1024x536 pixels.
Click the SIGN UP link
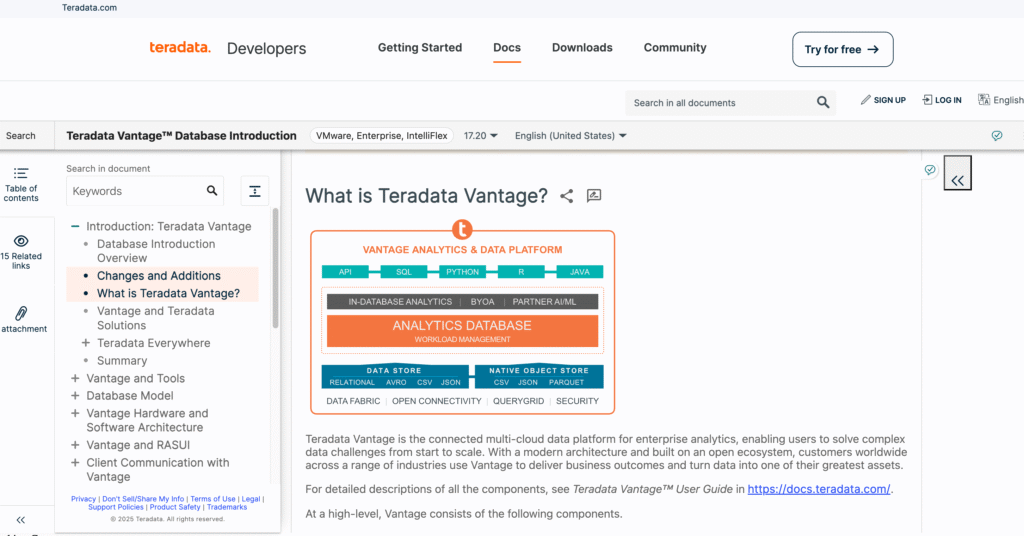coord(889,100)
